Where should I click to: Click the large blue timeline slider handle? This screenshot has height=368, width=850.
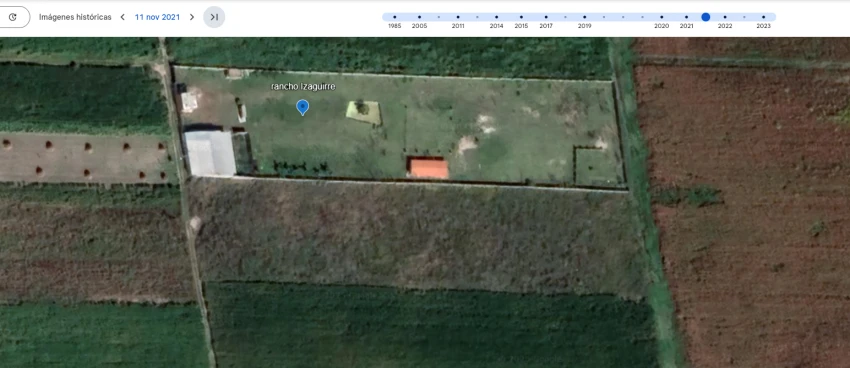[x=706, y=17]
